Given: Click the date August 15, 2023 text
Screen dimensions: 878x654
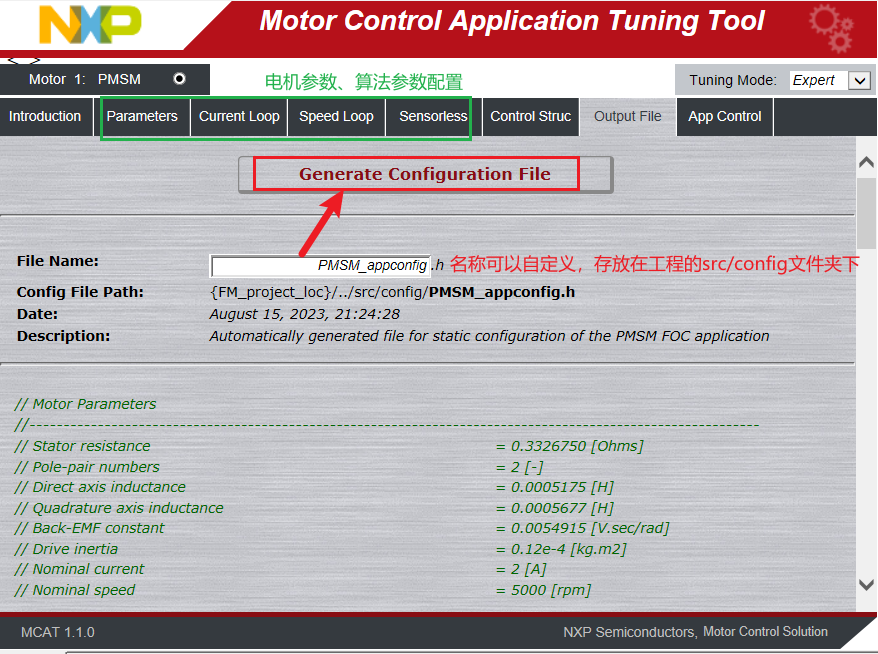Looking at the screenshot, I should (305, 314).
